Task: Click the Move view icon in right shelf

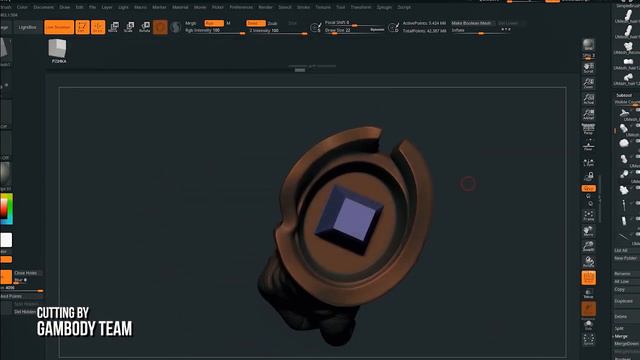Action: pos(589,231)
